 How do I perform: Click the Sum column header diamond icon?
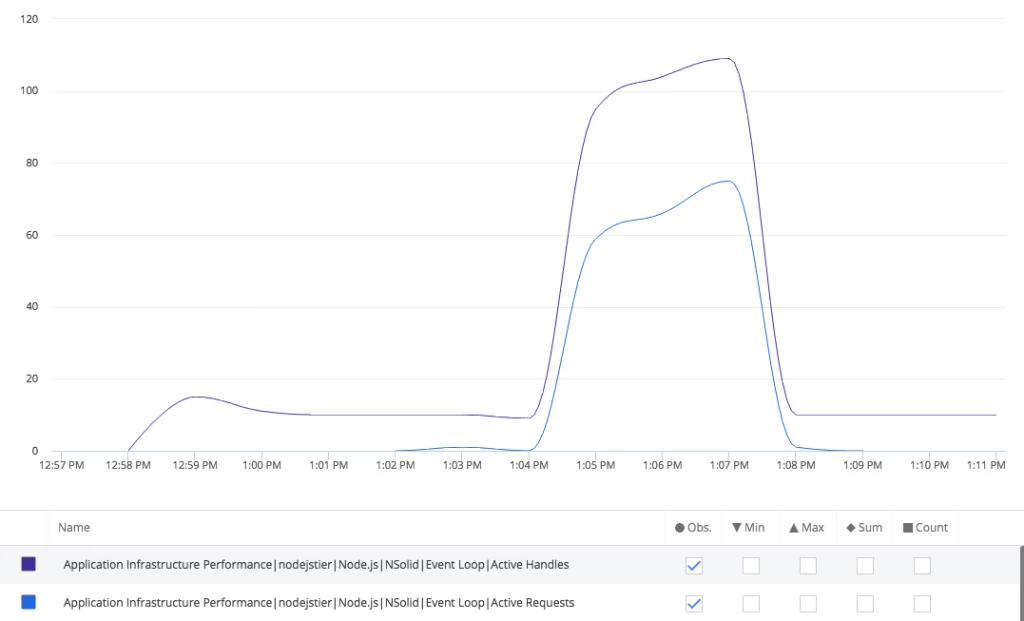coord(851,527)
